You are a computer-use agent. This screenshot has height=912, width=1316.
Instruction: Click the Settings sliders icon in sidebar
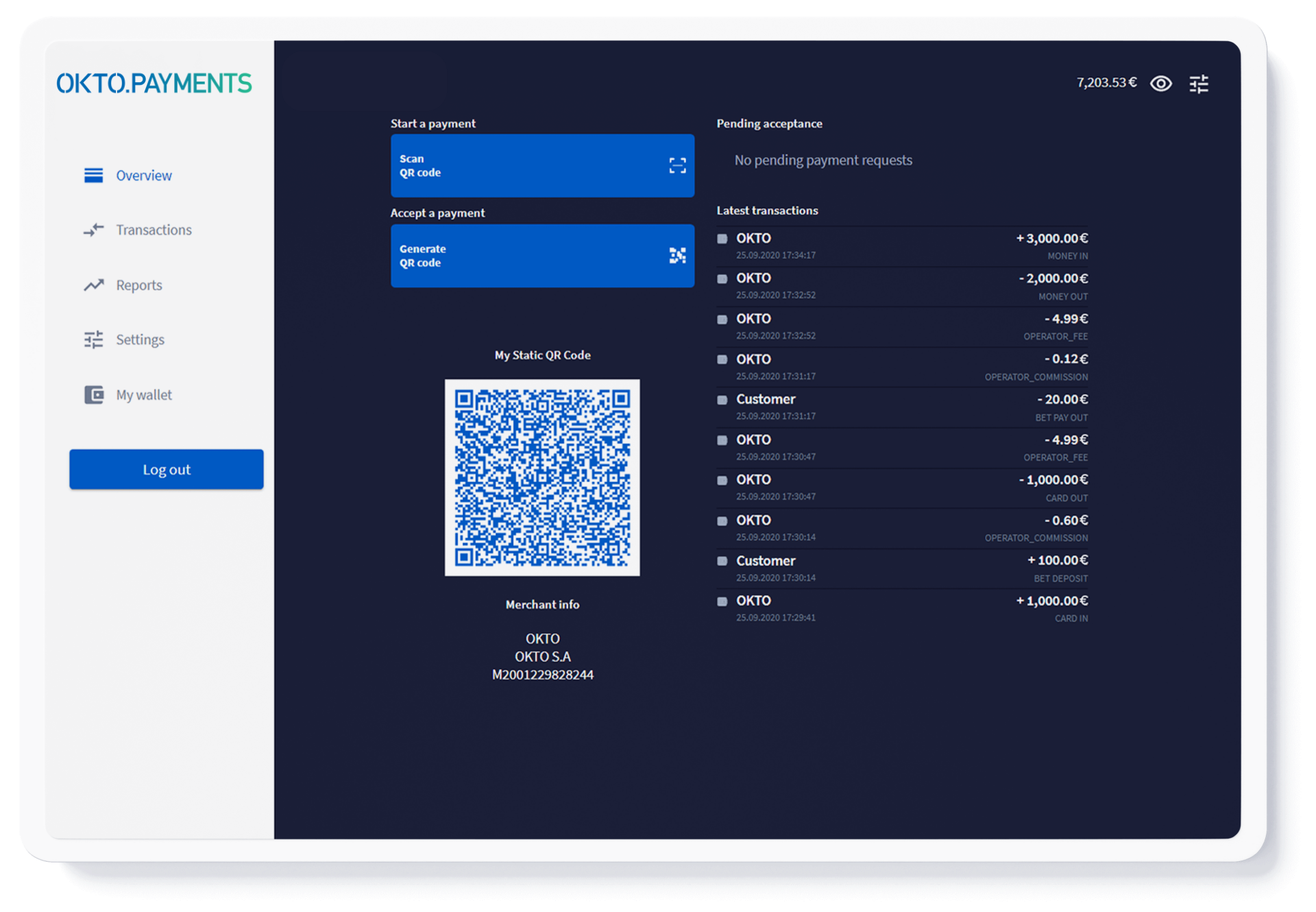93,339
